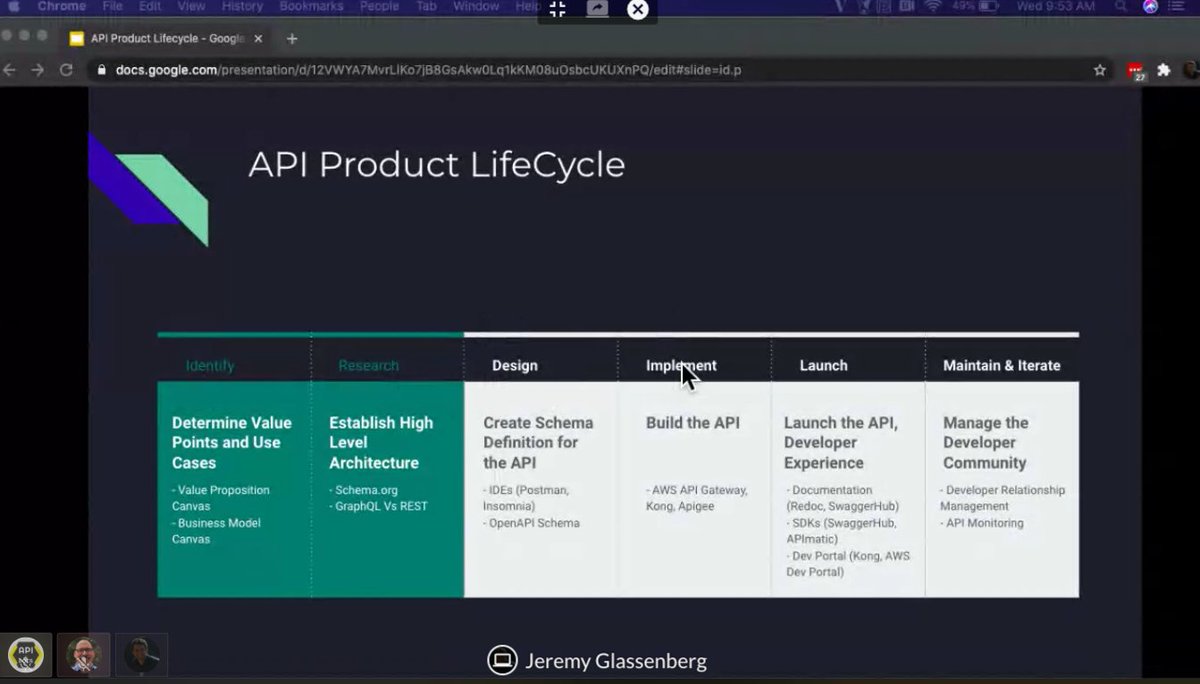Click the 'OpenAPI Schema' bullet
The image size is (1200, 684).
click(x=531, y=523)
